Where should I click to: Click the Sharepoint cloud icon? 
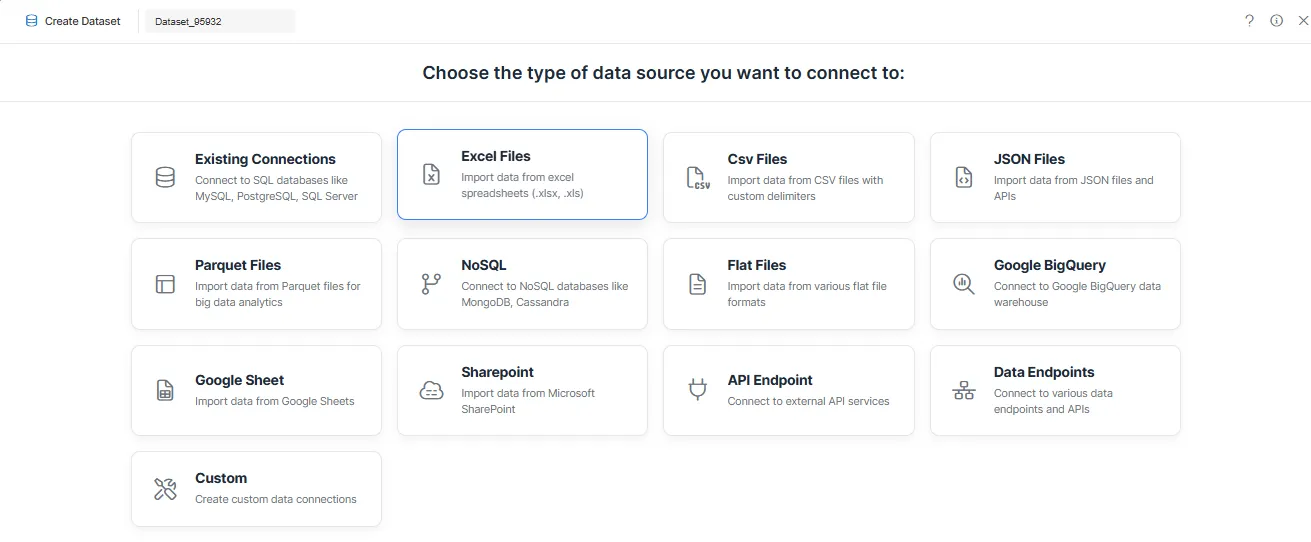431,391
